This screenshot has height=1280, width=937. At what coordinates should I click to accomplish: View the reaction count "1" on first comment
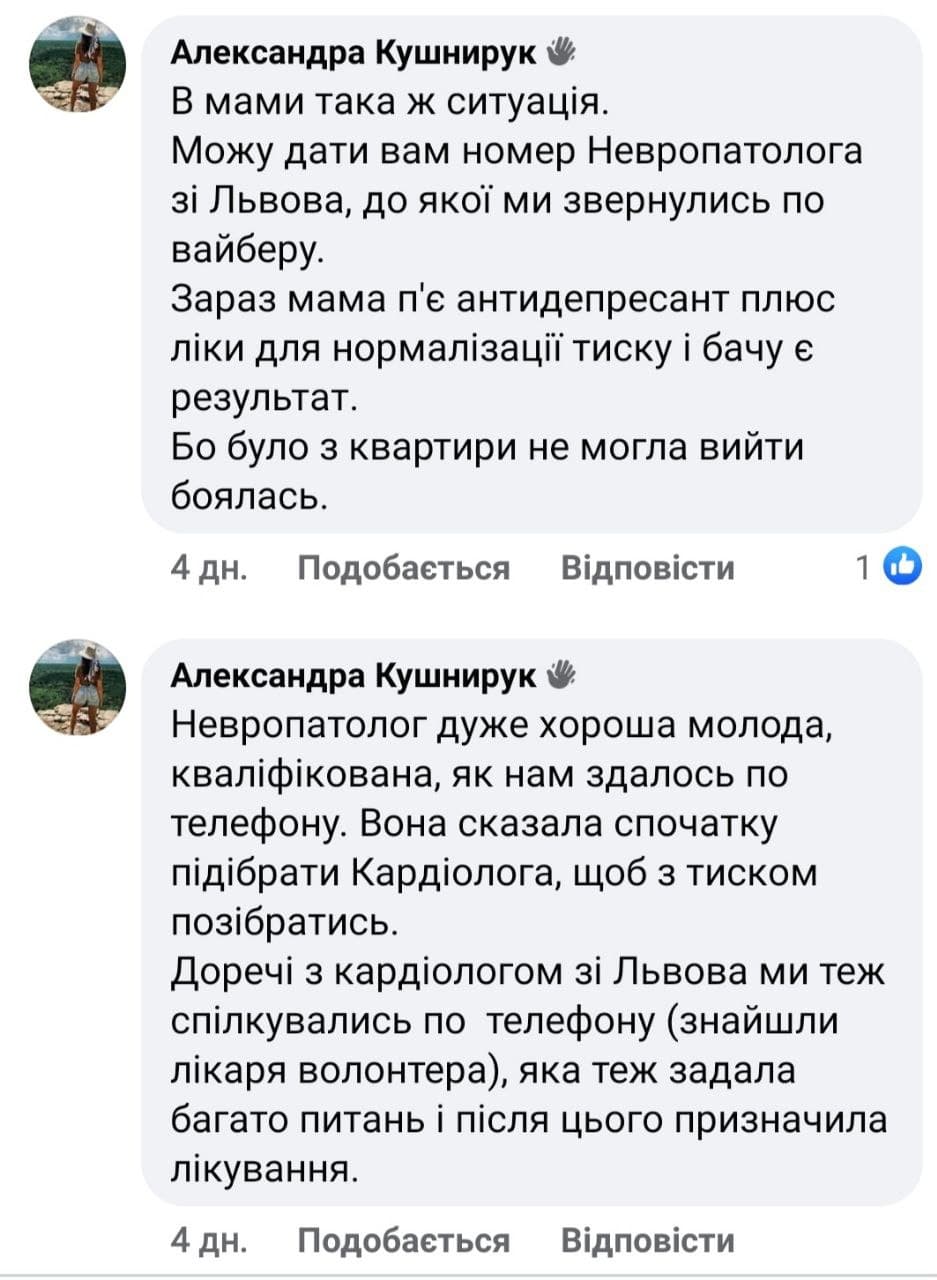(863, 568)
